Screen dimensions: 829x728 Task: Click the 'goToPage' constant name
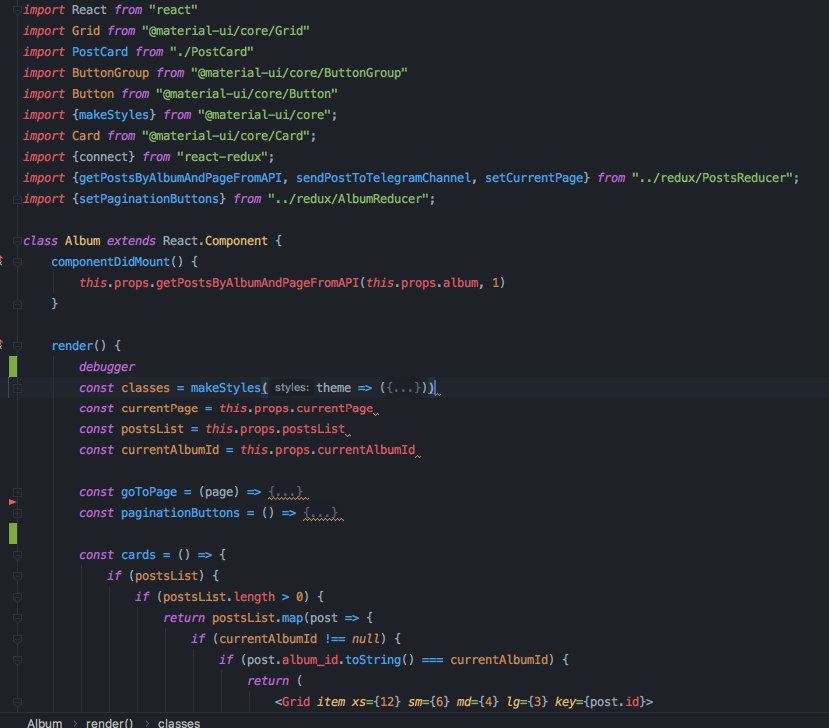(149, 492)
